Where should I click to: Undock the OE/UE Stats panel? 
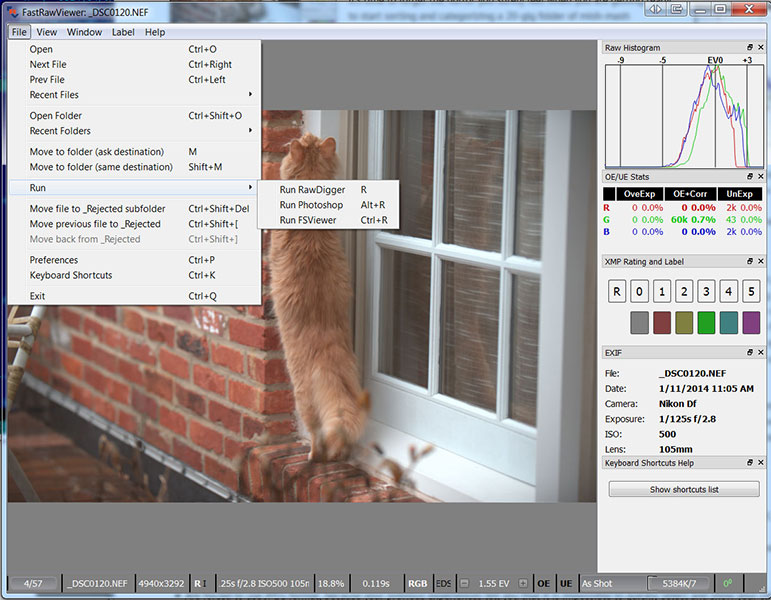pos(749,177)
